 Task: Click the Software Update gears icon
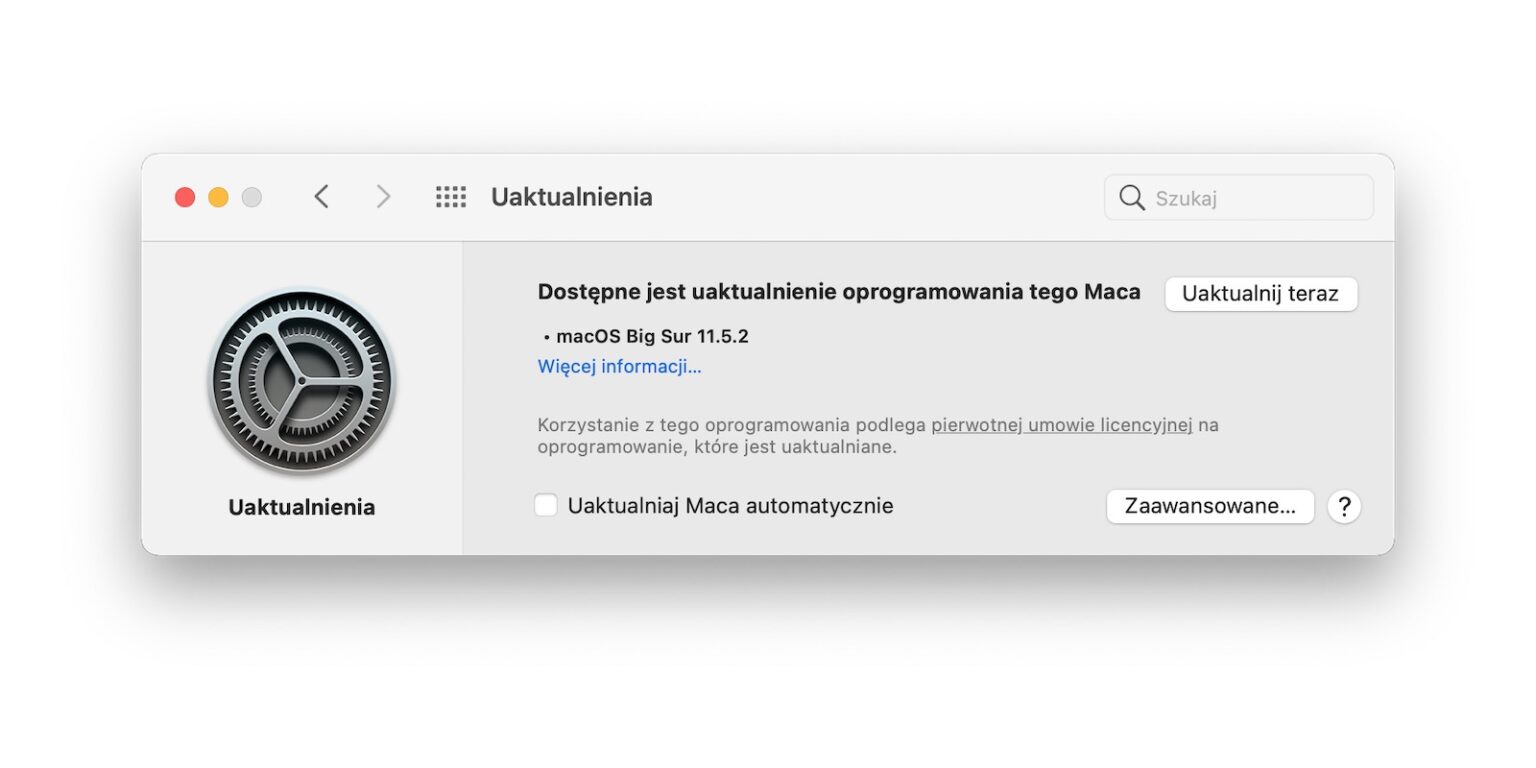tap(301, 380)
